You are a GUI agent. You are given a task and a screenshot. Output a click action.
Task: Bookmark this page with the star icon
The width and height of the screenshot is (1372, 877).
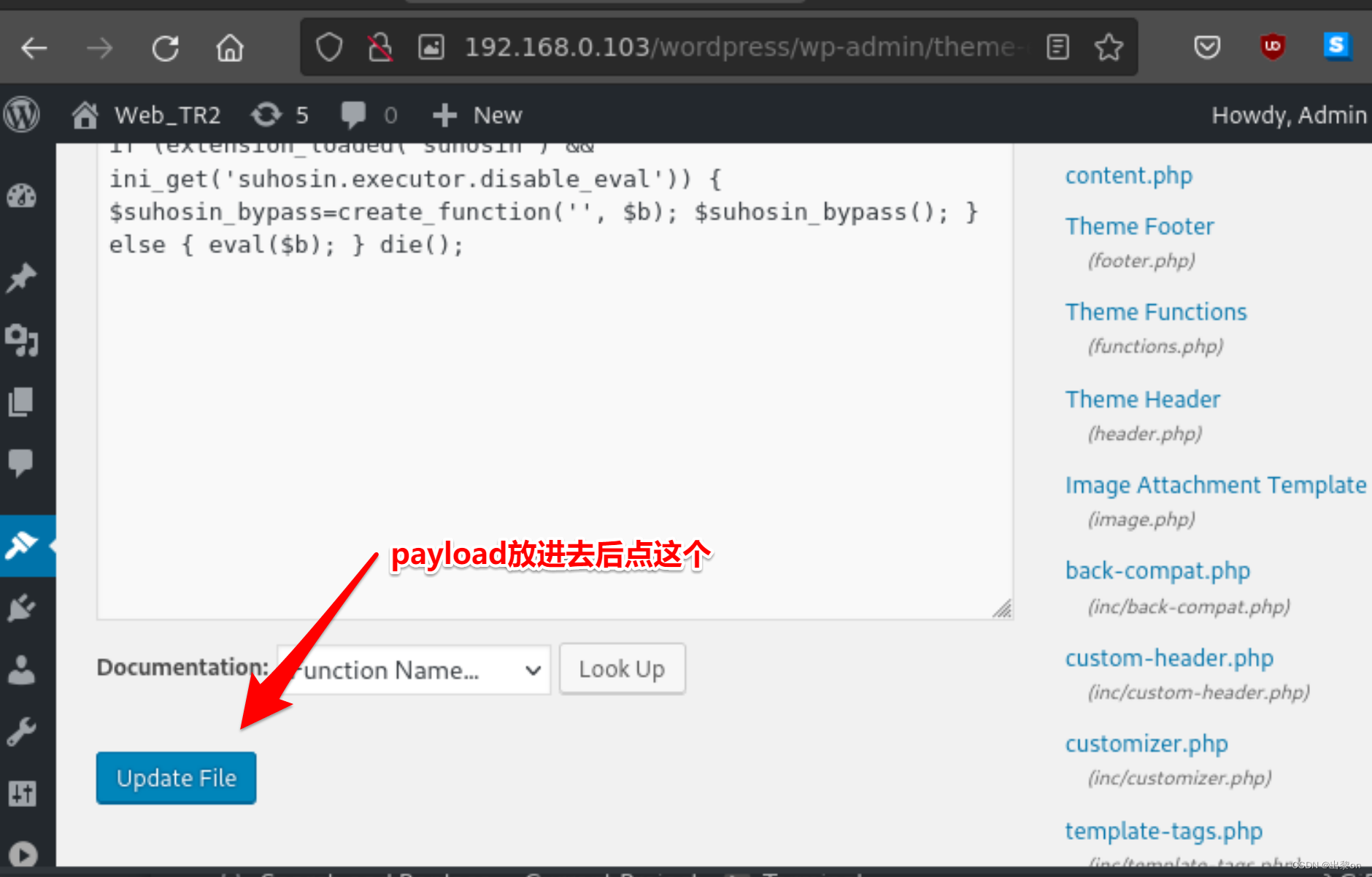point(1109,47)
